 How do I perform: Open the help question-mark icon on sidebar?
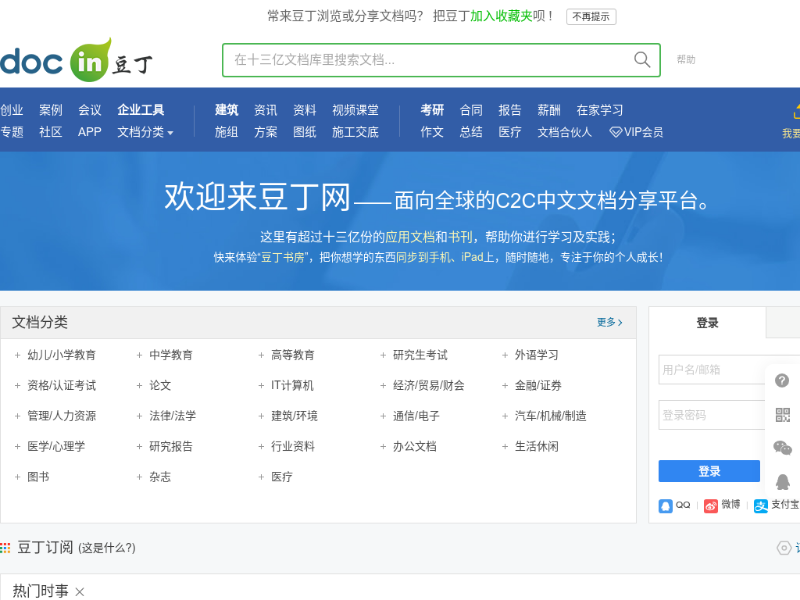782,381
